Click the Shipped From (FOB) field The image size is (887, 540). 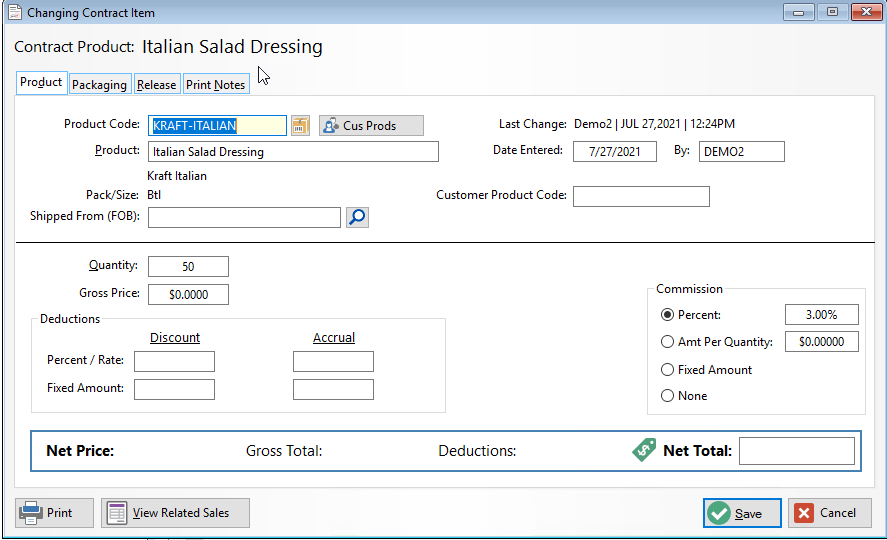[244, 217]
